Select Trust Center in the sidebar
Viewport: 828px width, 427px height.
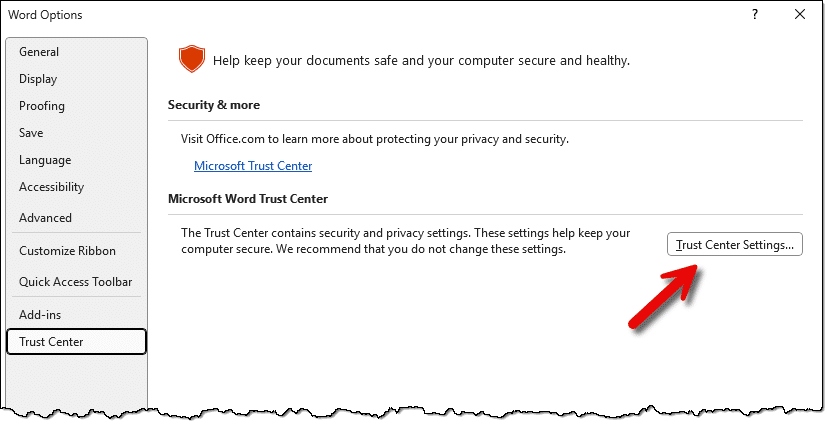point(51,342)
